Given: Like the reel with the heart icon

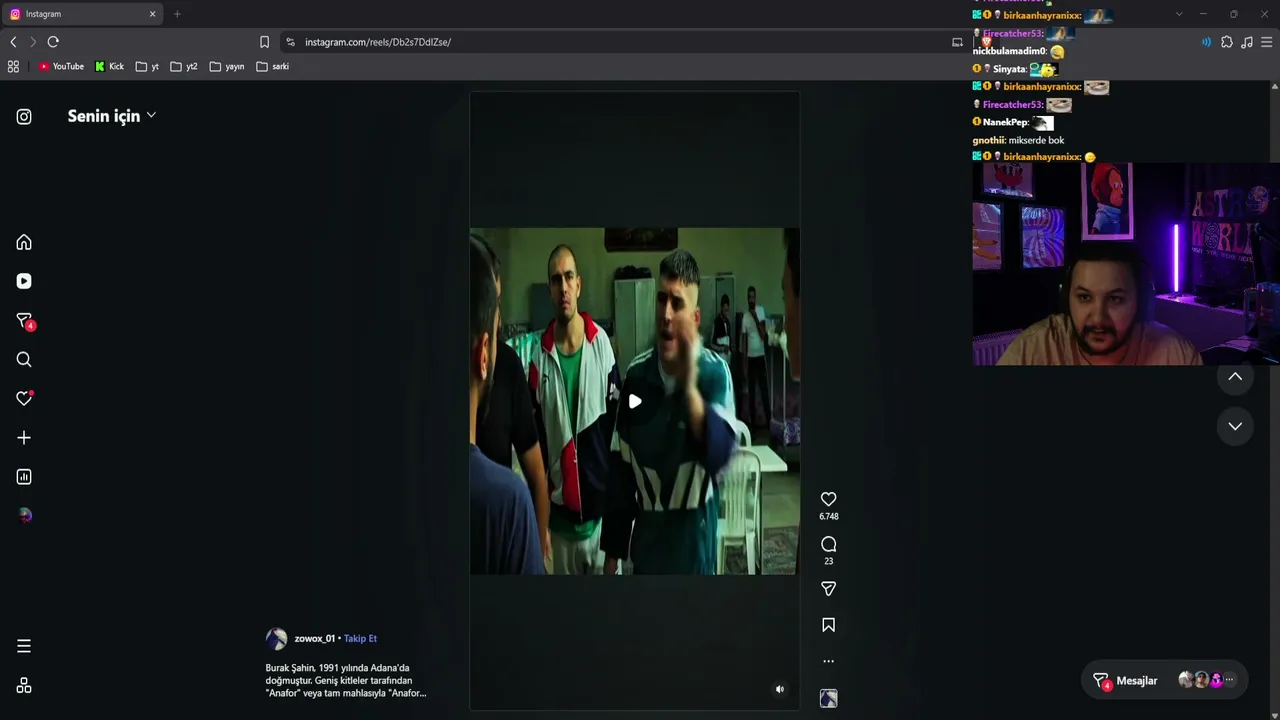Looking at the screenshot, I should tap(828, 499).
